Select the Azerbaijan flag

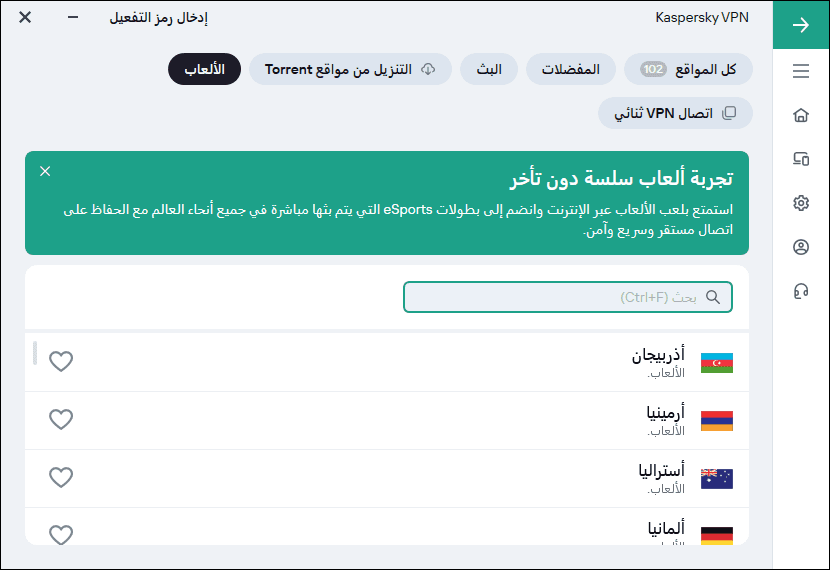pos(717,363)
